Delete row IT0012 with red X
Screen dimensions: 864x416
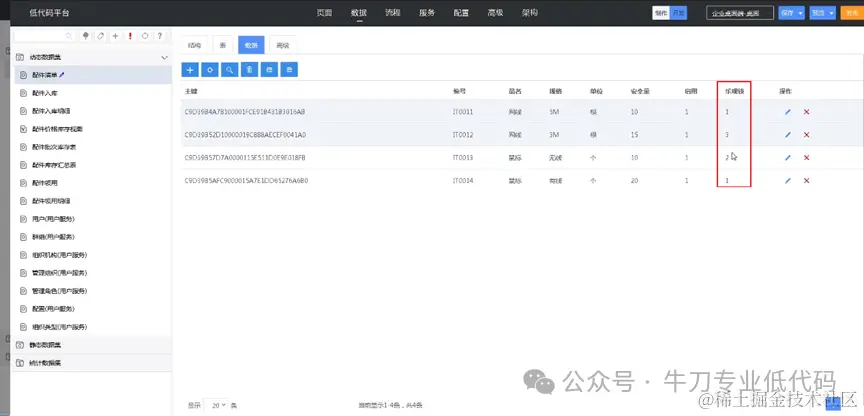806,134
